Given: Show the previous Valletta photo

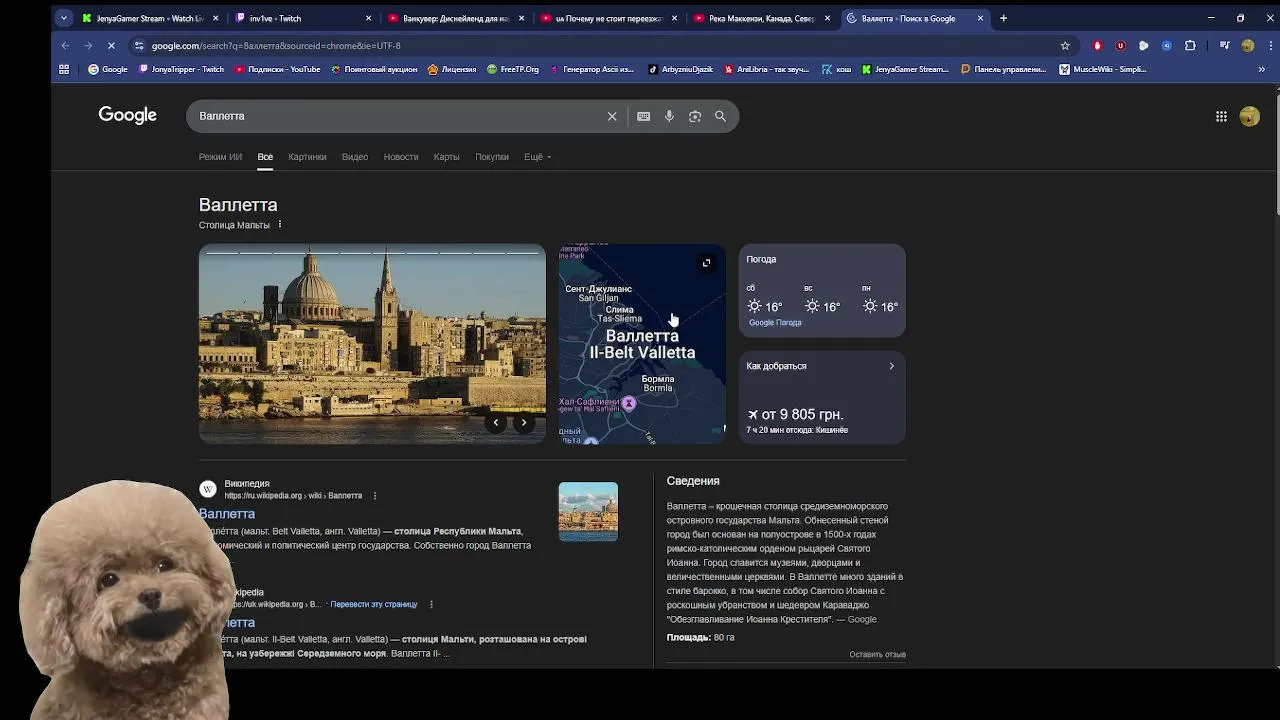Looking at the screenshot, I should coord(496,422).
